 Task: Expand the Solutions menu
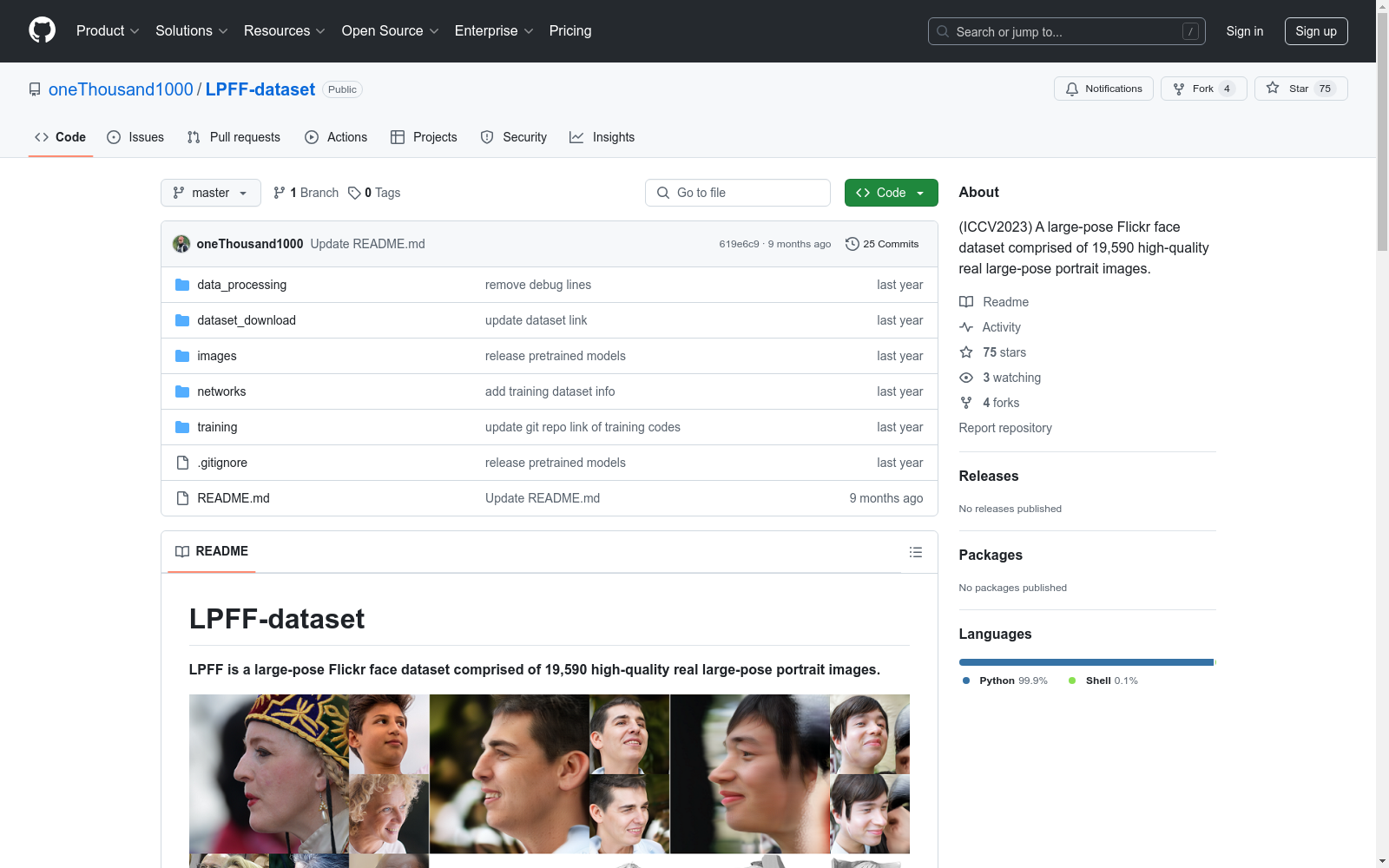pos(192,31)
